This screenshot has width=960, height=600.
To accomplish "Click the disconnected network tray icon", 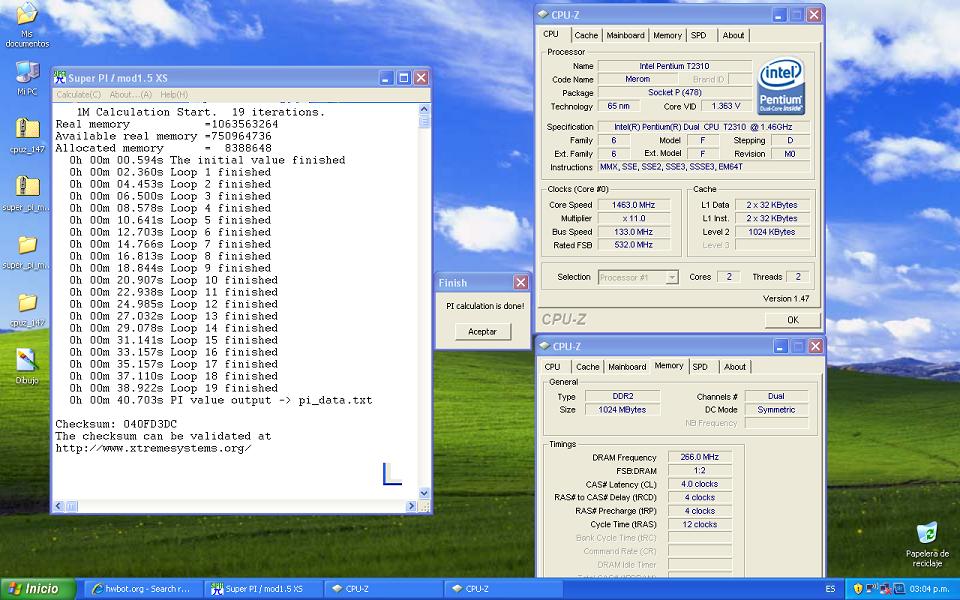I will tap(886, 589).
